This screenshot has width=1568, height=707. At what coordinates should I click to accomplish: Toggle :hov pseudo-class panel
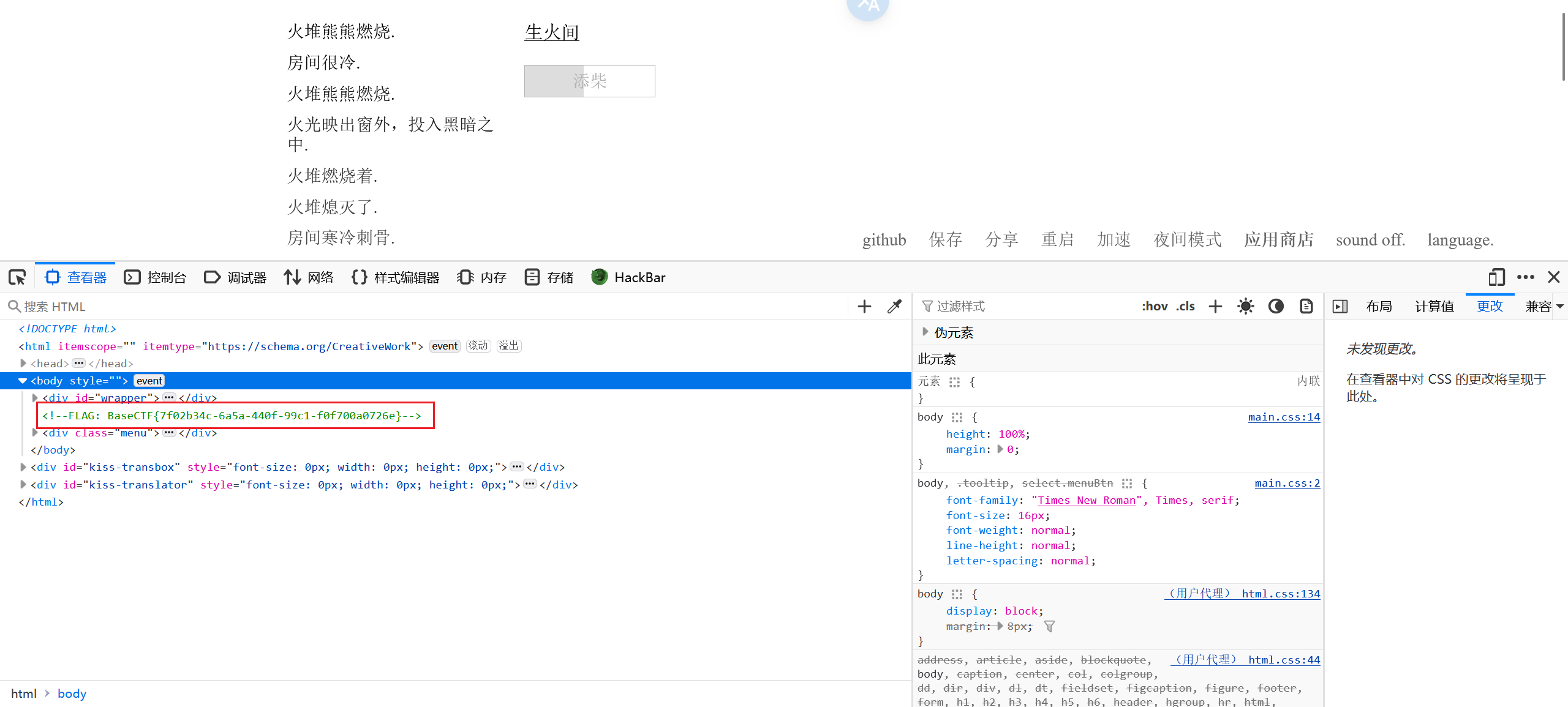click(x=1155, y=306)
